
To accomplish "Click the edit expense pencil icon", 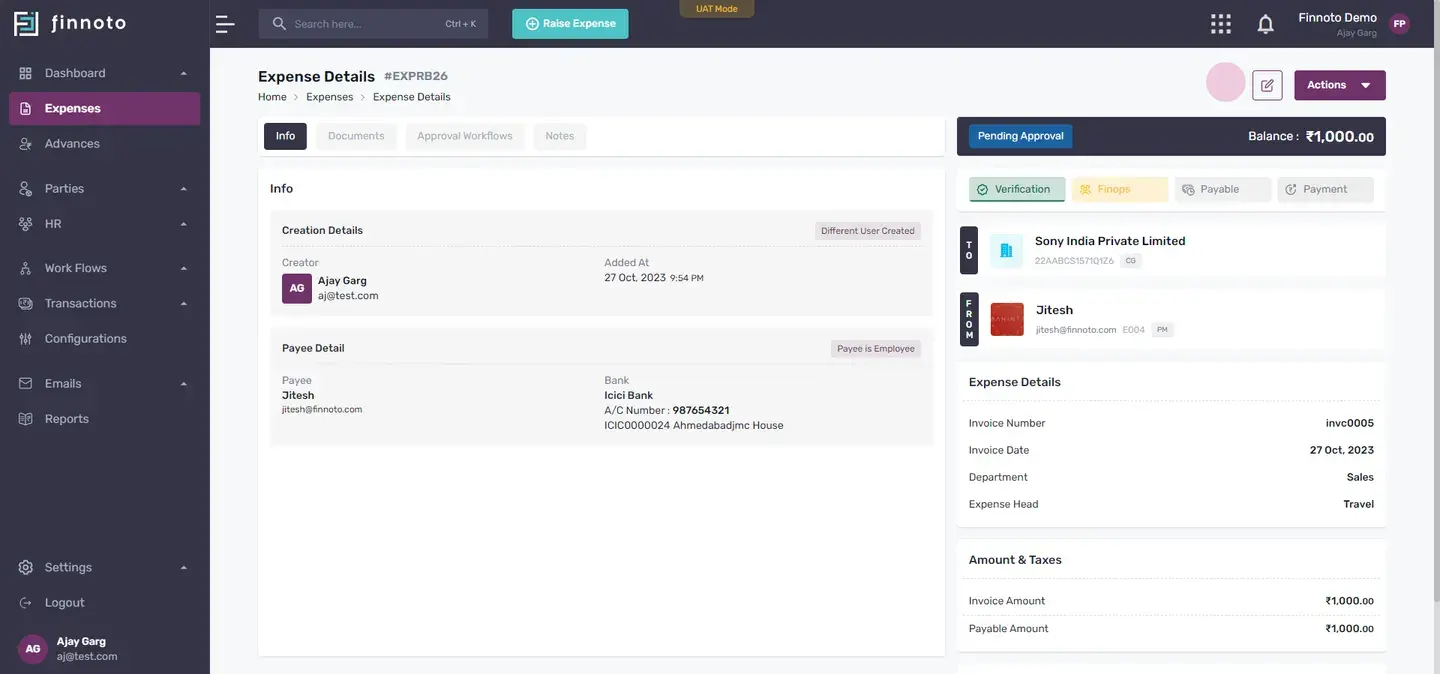I will 1267,85.
